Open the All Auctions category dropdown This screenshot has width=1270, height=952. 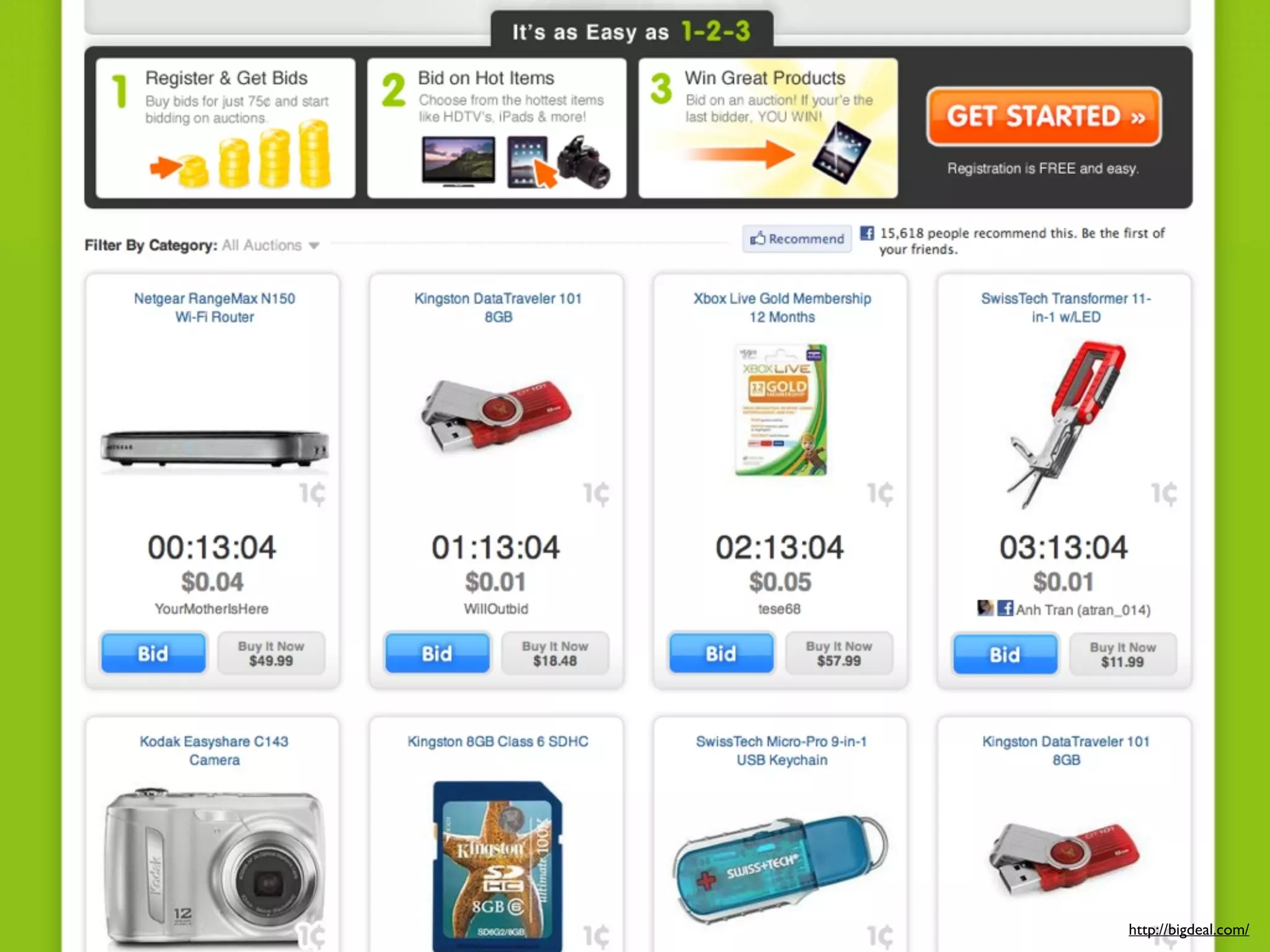[270, 245]
